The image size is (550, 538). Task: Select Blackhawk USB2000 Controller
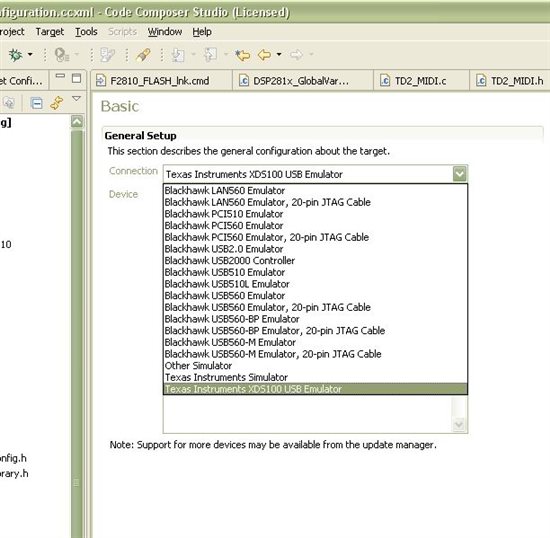point(315,260)
